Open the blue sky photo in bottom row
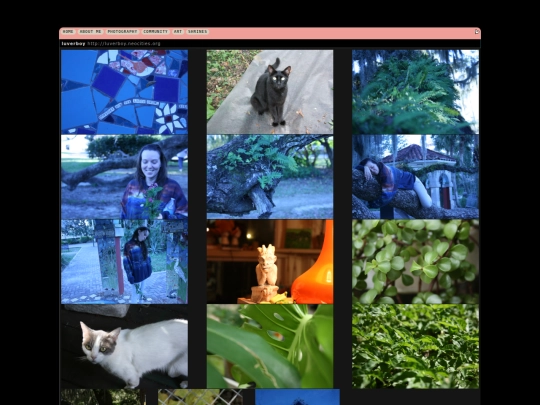This screenshot has height=405, width=540. click(298, 397)
